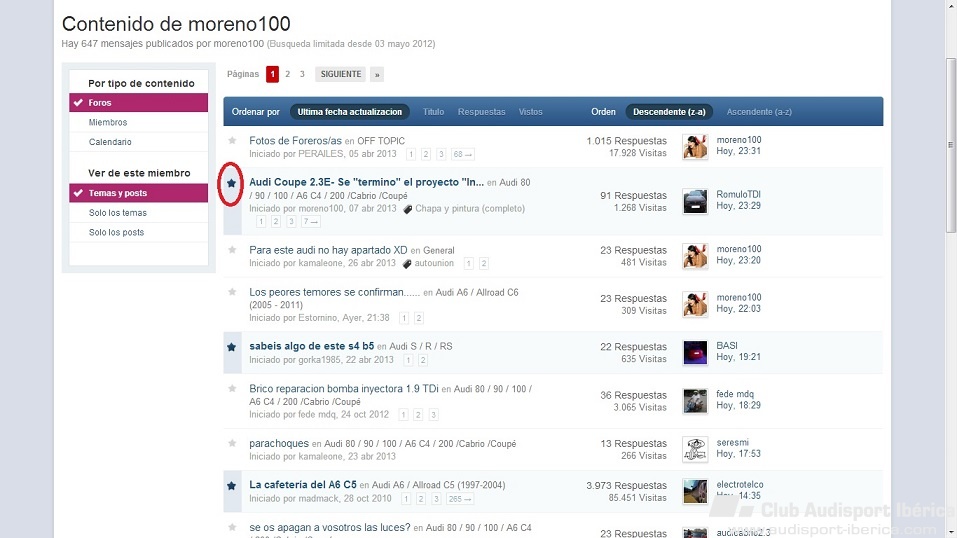Open OFF TOPIC forum link

[x=381, y=141]
